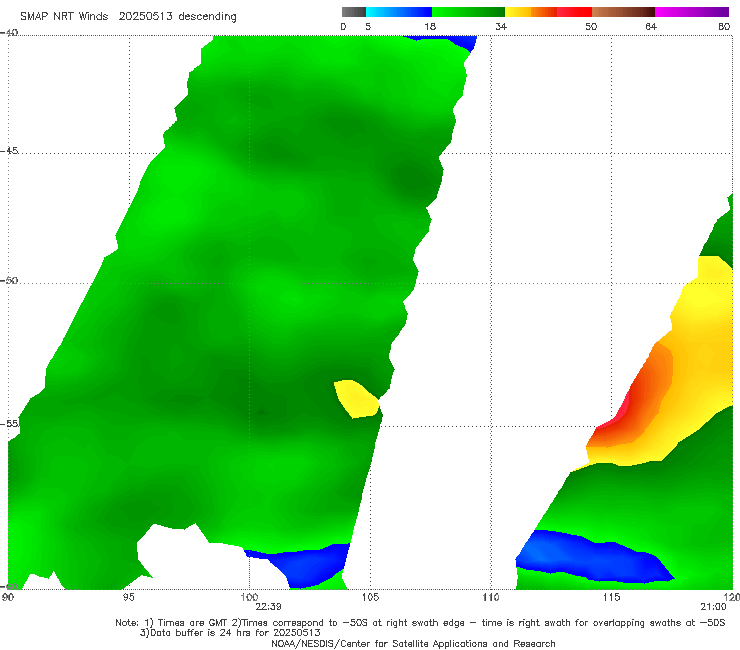Click the NOAA/NESDIS credit text
The image size is (740, 650).
pos(413,644)
